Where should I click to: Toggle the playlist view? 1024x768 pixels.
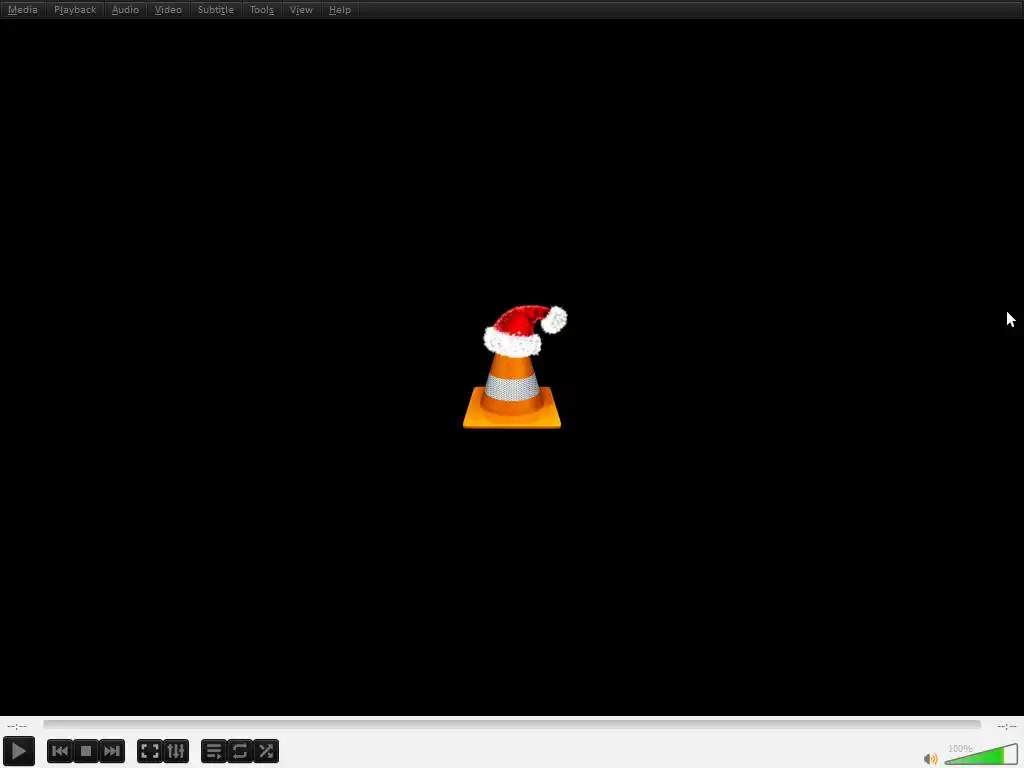click(214, 751)
